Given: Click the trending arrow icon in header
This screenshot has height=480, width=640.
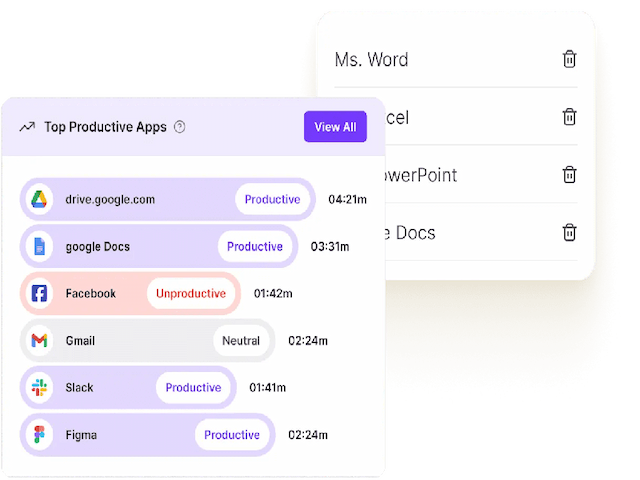Looking at the screenshot, I should coord(27,127).
